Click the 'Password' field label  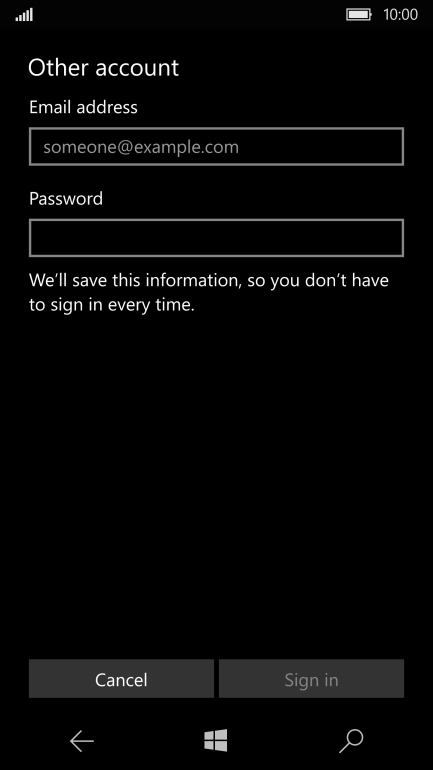click(66, 198)
